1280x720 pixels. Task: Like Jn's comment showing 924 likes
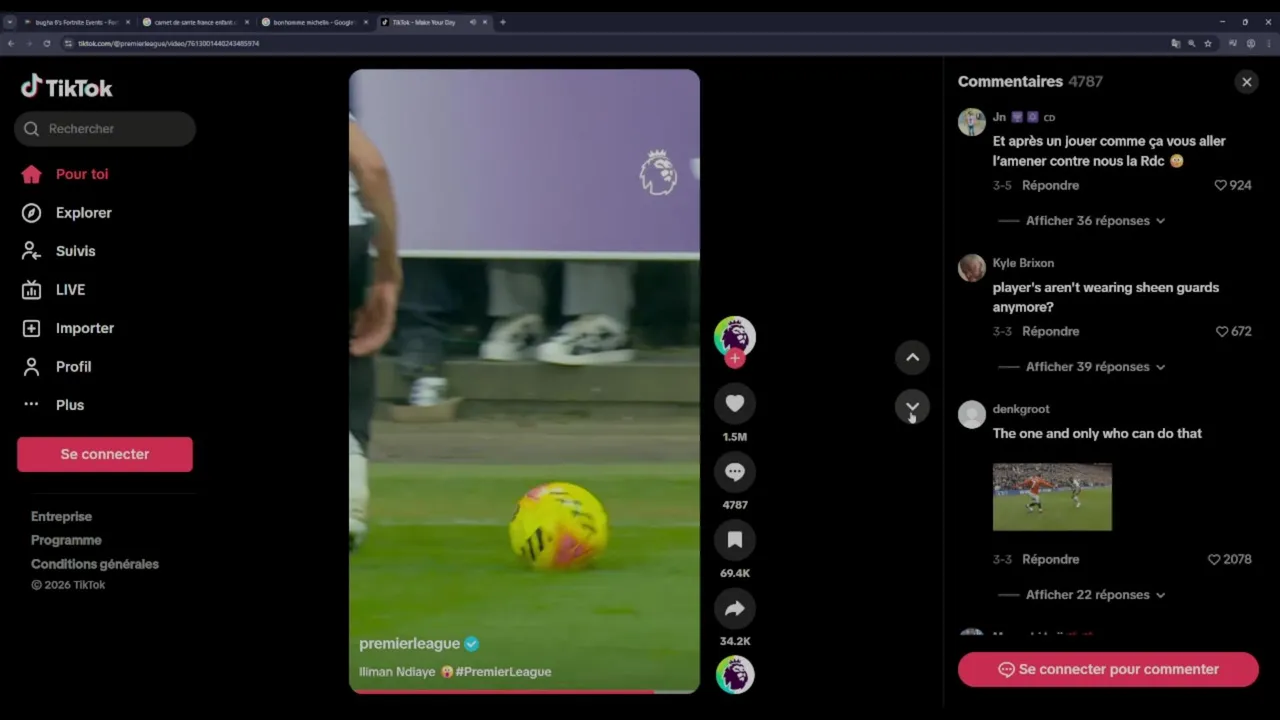(x=1233, y=185)
